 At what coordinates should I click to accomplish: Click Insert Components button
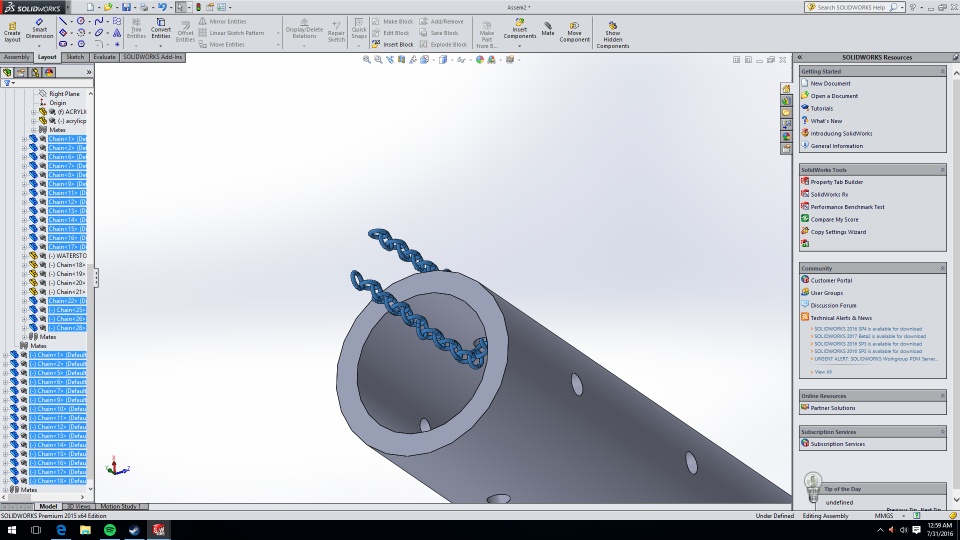tap(519, 29)
